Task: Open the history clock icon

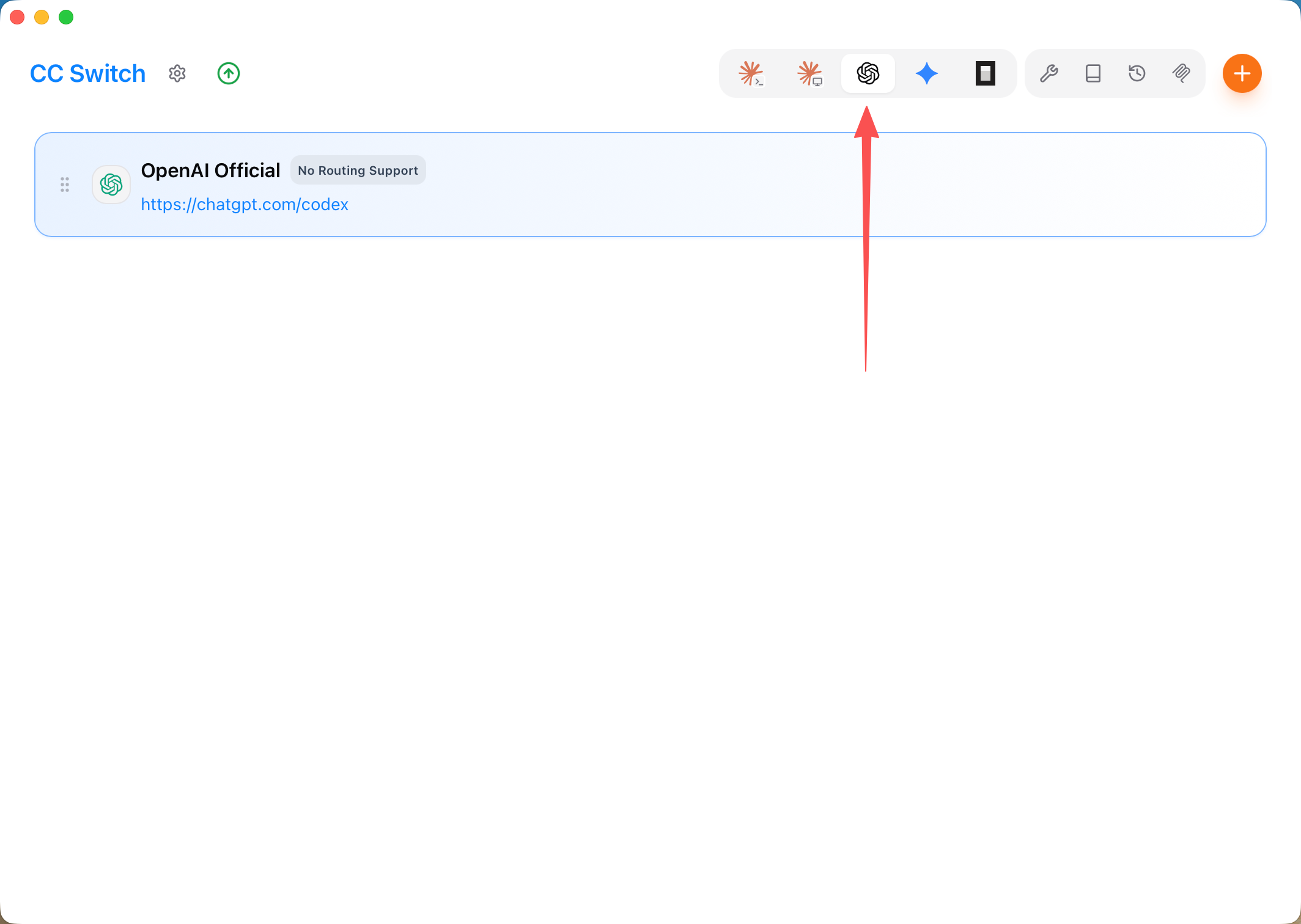Action: click(x=1137, y=73)
